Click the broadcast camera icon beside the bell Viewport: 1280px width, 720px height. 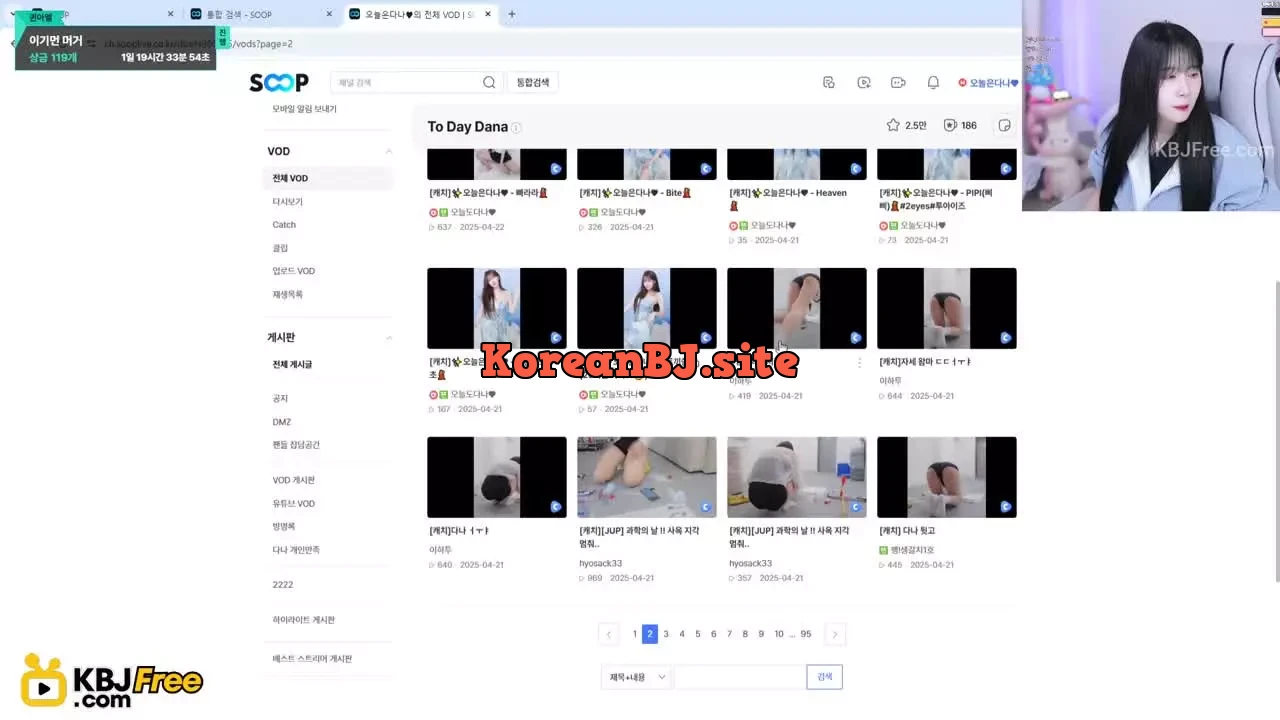[x=898, y=83]
